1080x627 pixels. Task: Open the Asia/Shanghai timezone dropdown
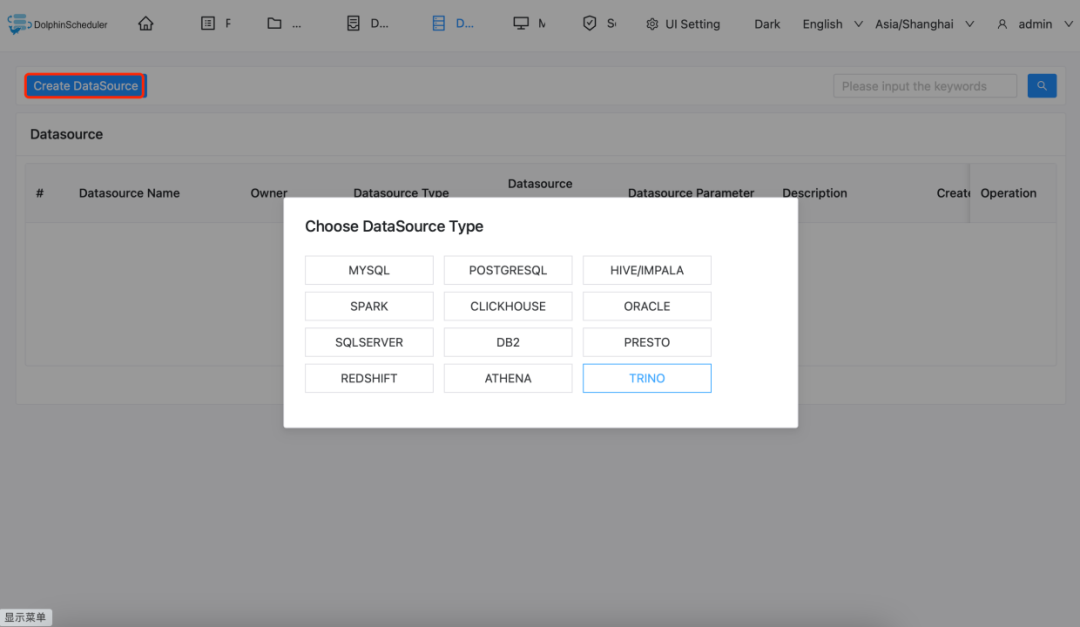(923, 24)
